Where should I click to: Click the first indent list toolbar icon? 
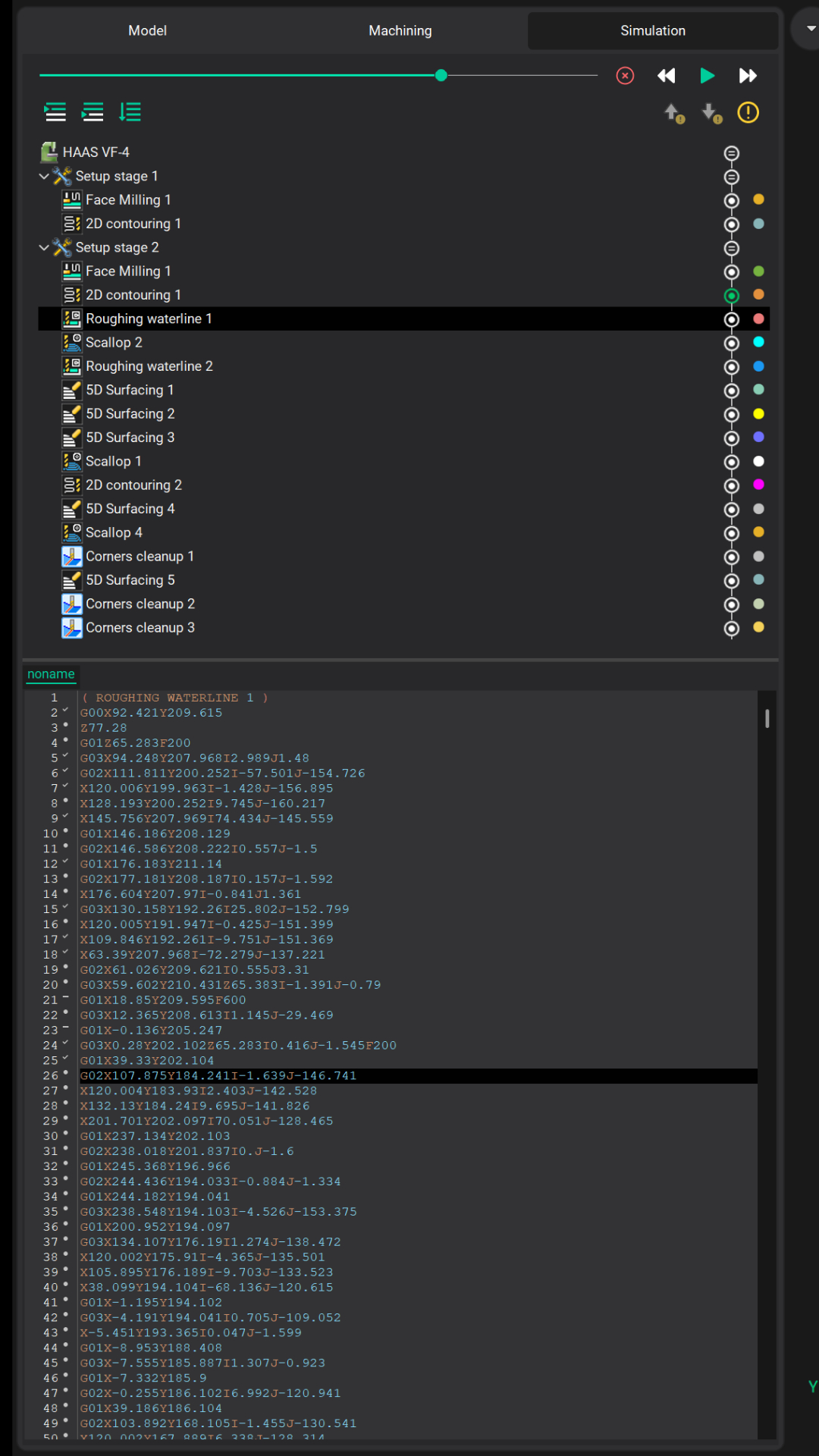55,112
